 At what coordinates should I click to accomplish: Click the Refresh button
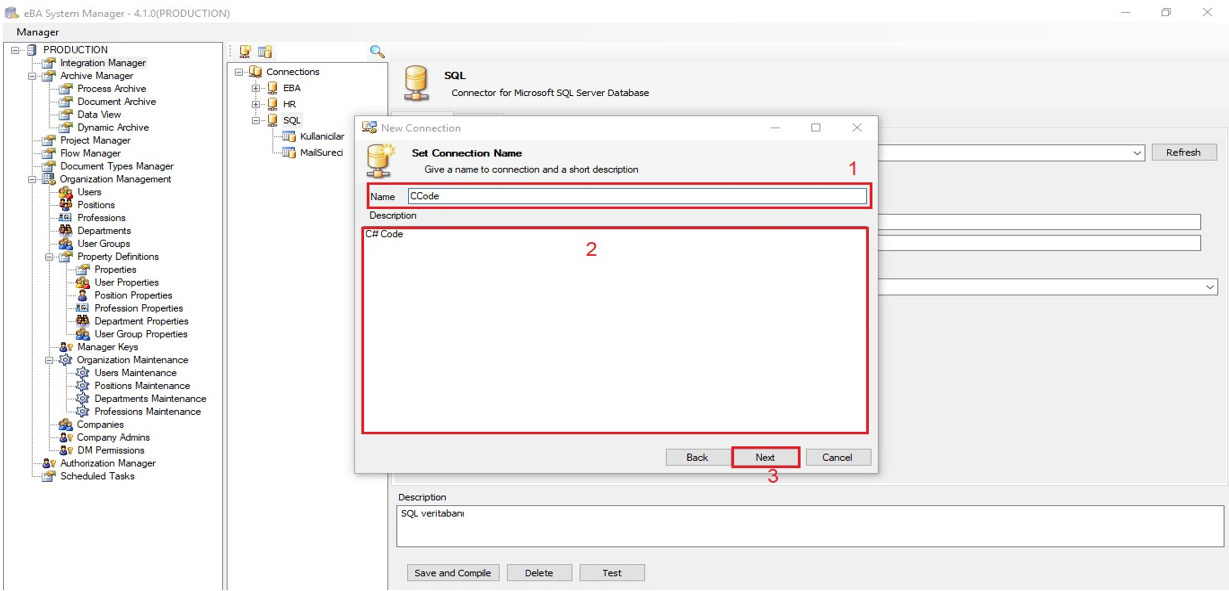1183,152
